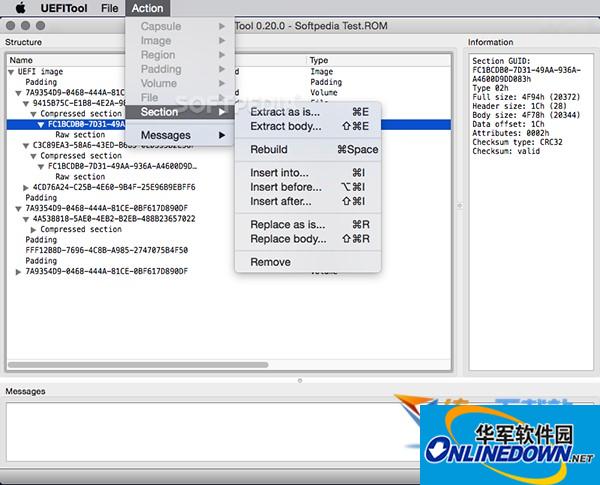
Task: Choose Extract as is… from Section submenu
Action: 308,112
